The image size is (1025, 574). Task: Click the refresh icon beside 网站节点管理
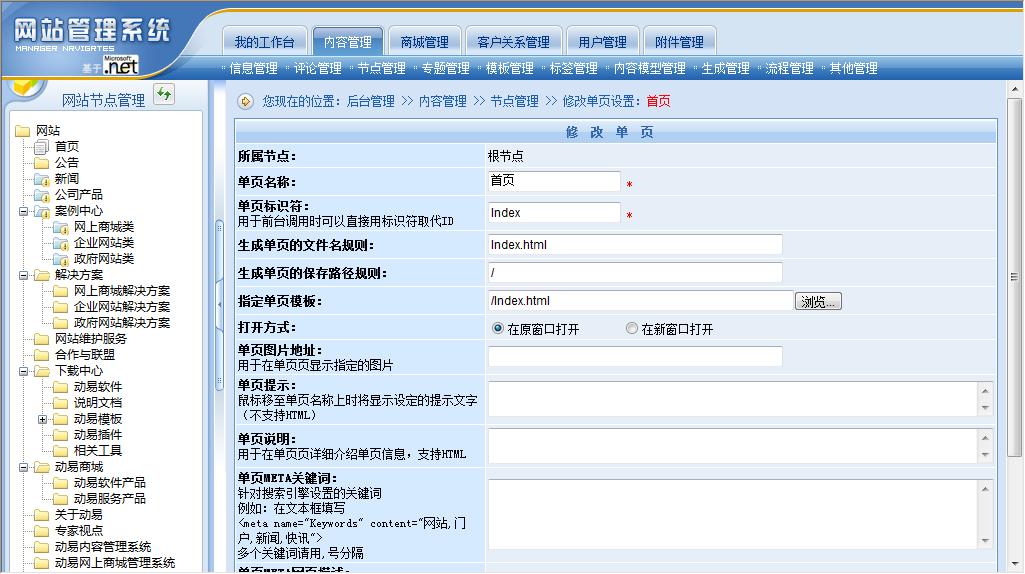coord(164,95)
